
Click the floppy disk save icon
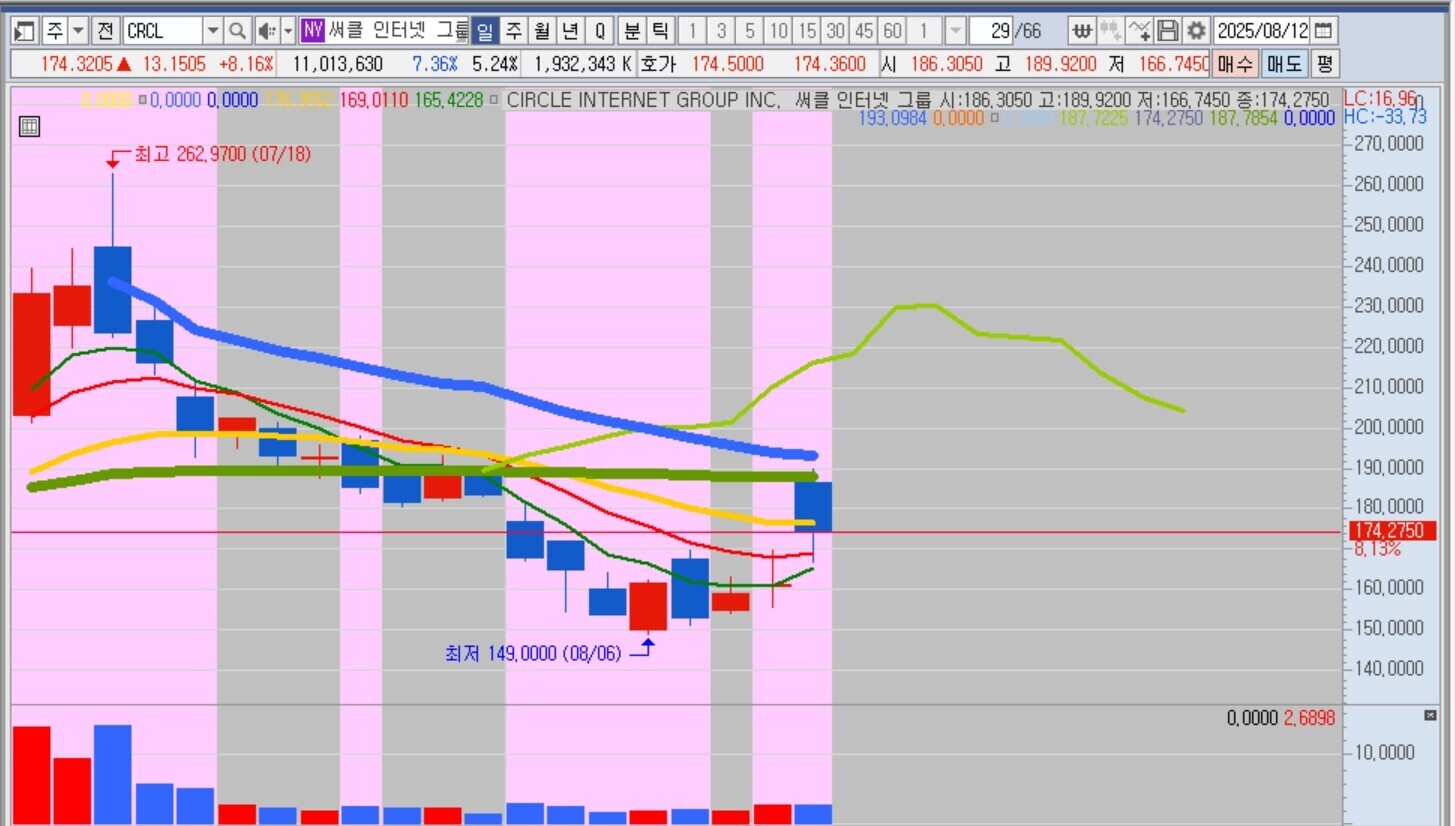tap(1167, 31)
